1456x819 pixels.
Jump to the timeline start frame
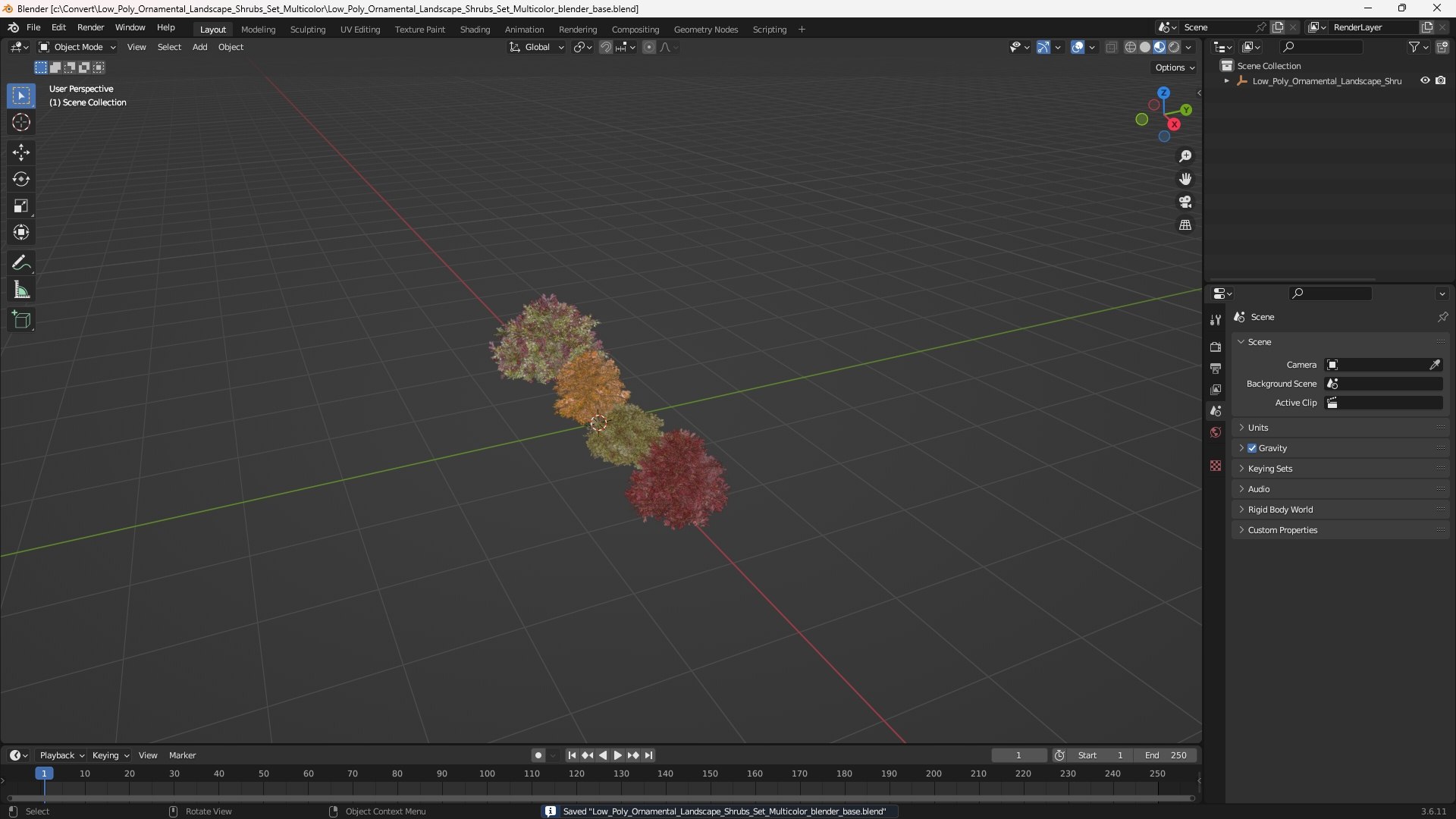572,755
